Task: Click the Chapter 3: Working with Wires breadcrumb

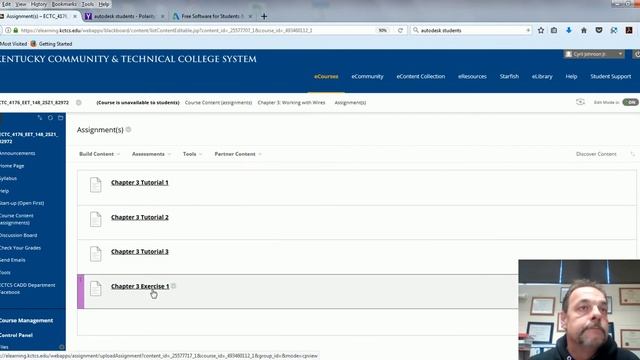Action: (291, 102)
